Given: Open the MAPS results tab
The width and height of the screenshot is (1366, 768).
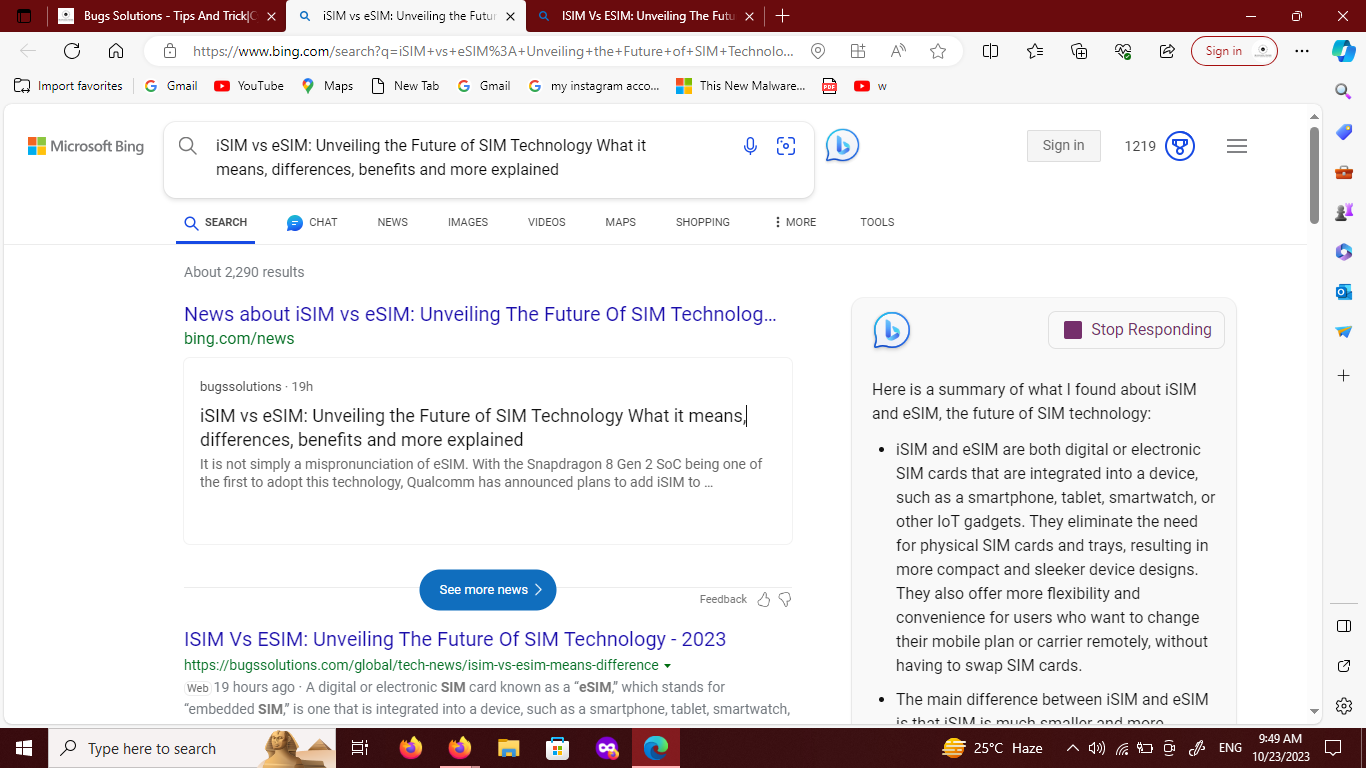Looking at the screenshot, I should coord(620,222).
